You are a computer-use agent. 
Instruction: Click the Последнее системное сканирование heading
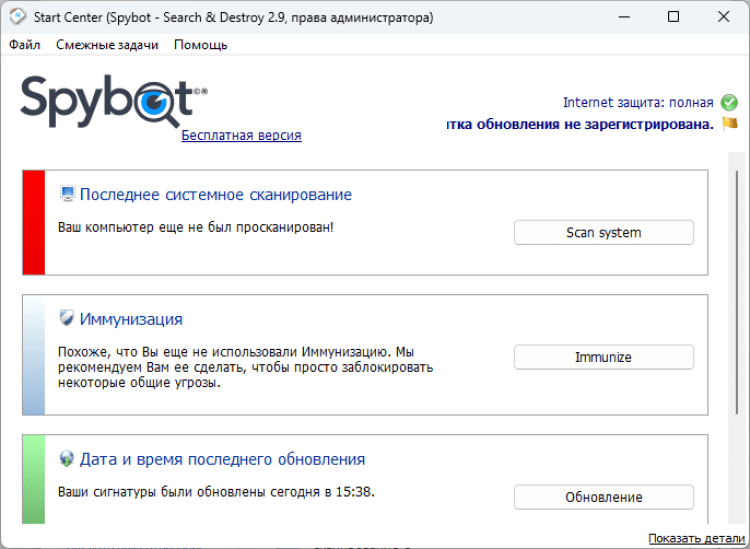215,194
